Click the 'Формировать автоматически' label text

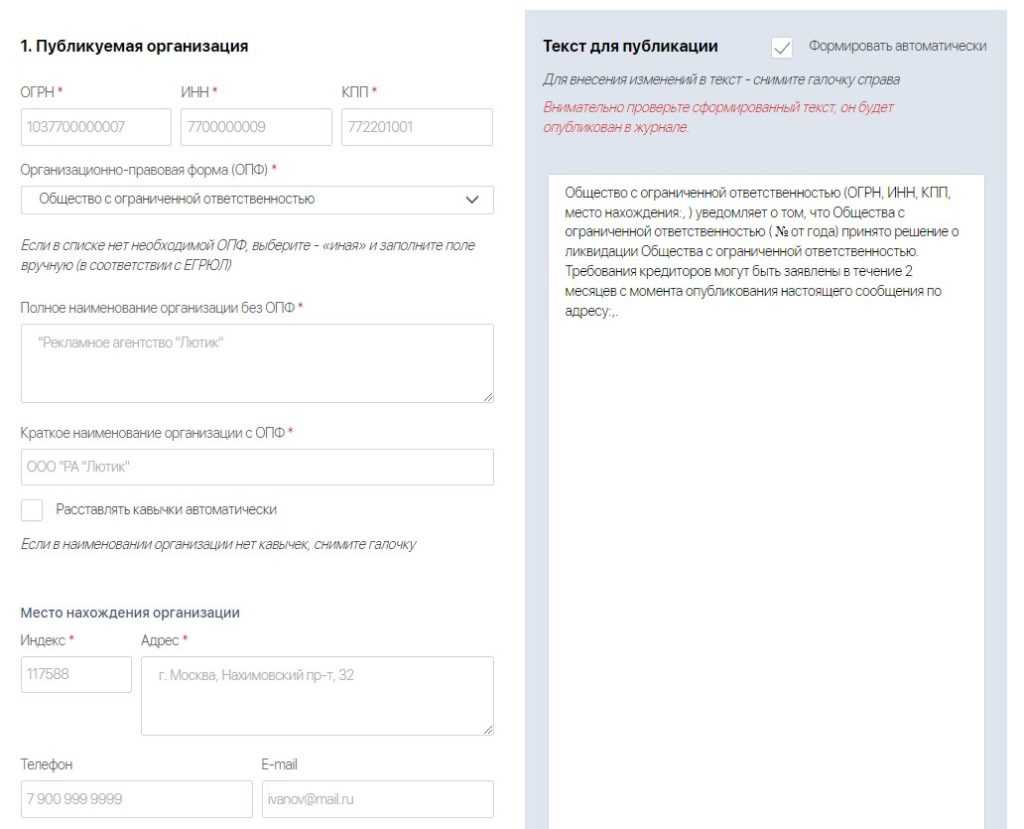point(898,46)
